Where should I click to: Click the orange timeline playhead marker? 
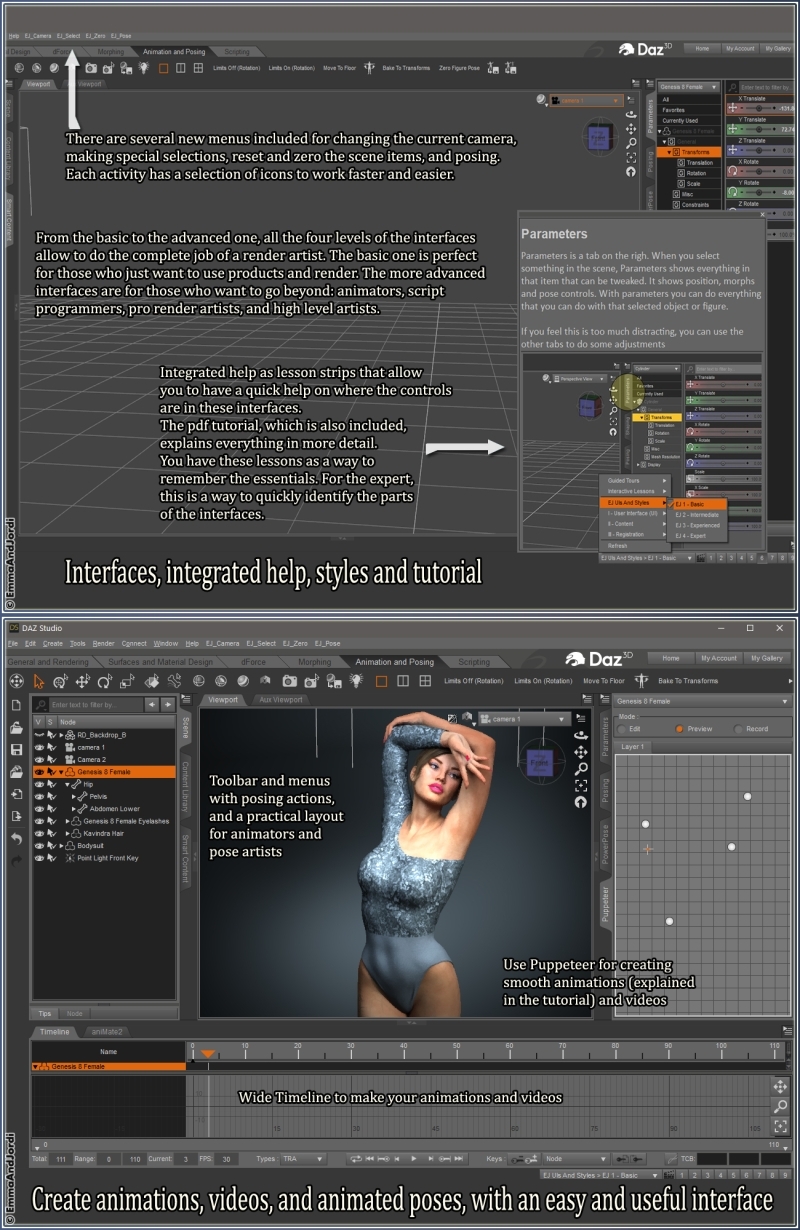(x=207, y=1054)
